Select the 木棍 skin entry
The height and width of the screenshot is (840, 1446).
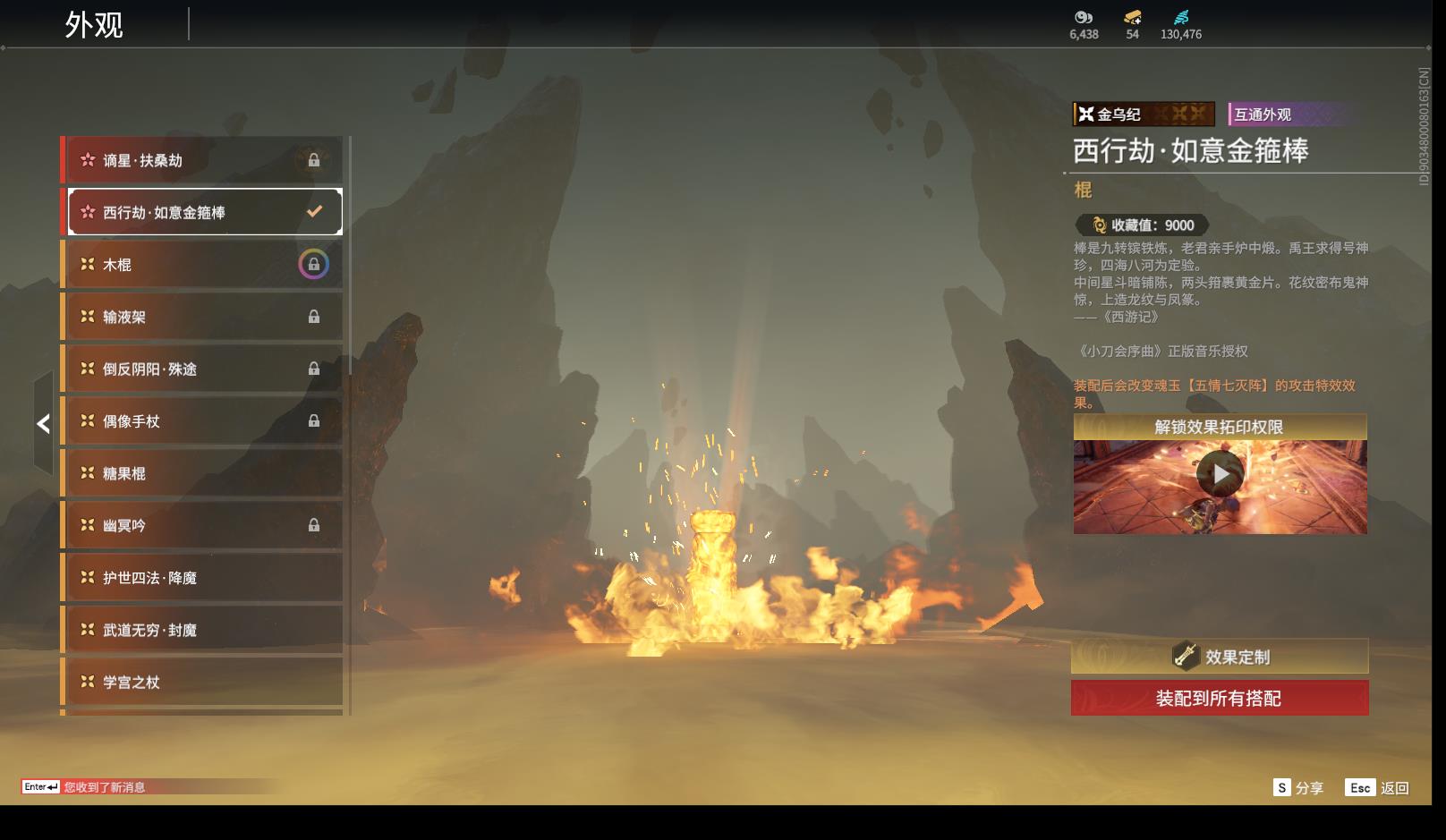(x=202, y=265)
